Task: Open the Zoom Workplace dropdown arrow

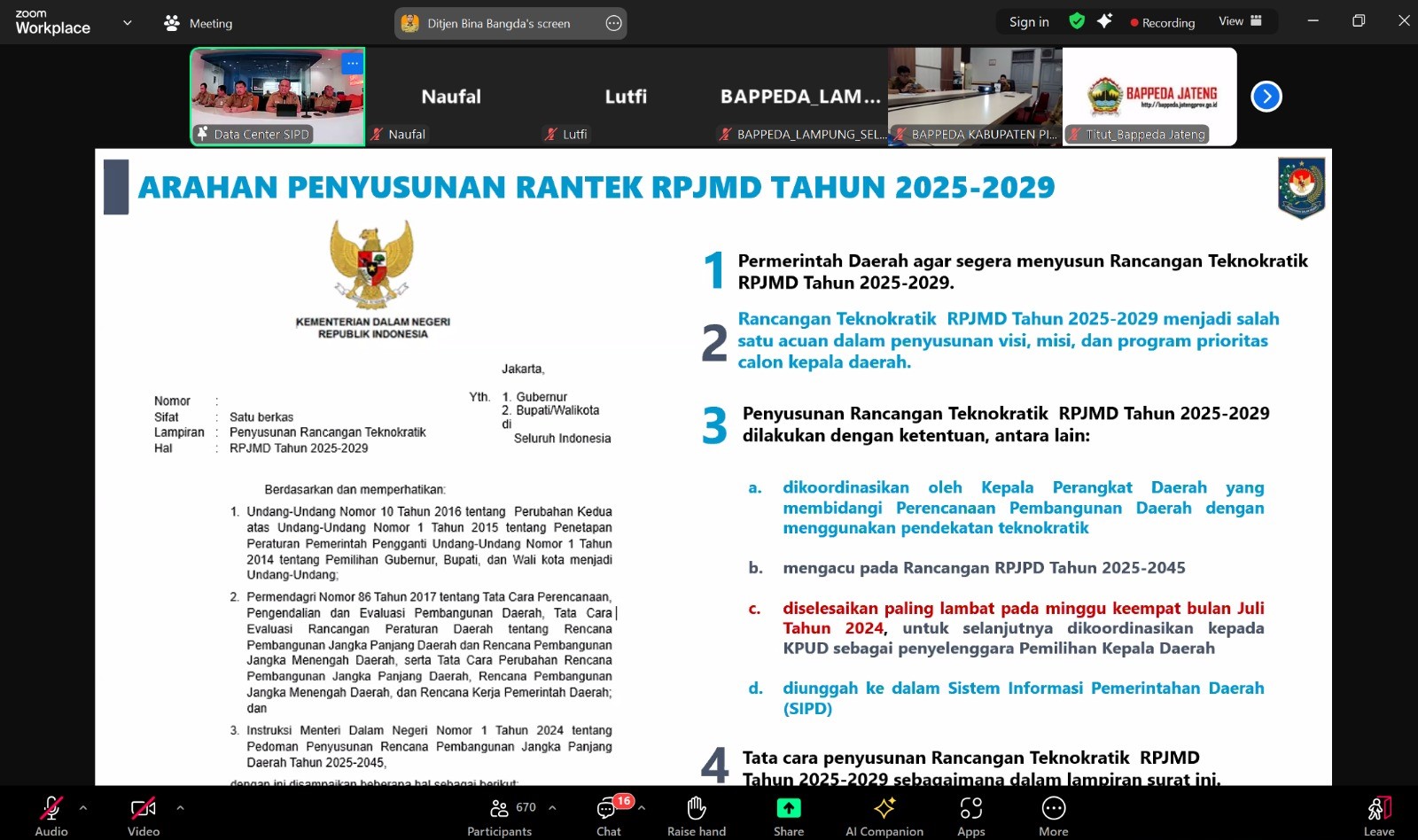Action: pos(128,23)
